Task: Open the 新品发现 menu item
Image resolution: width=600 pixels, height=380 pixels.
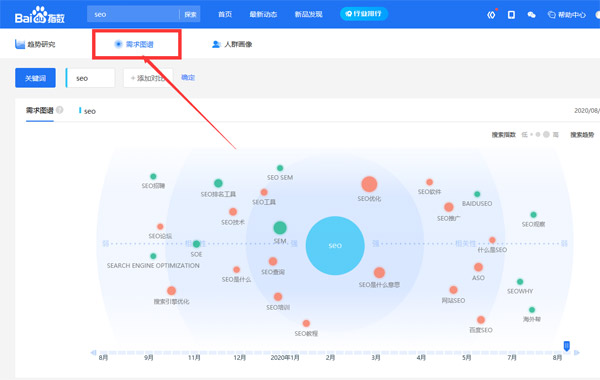Action: click(x=308, y=15)
